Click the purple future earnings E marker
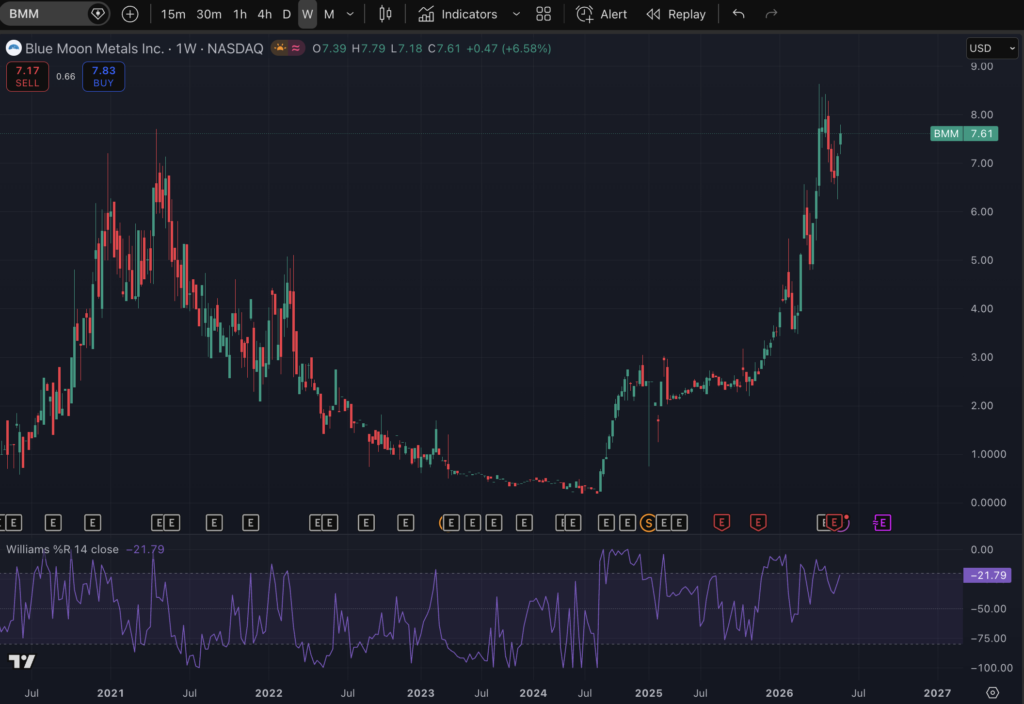Viewport: 1024px width, 704px height. (882, 522)
